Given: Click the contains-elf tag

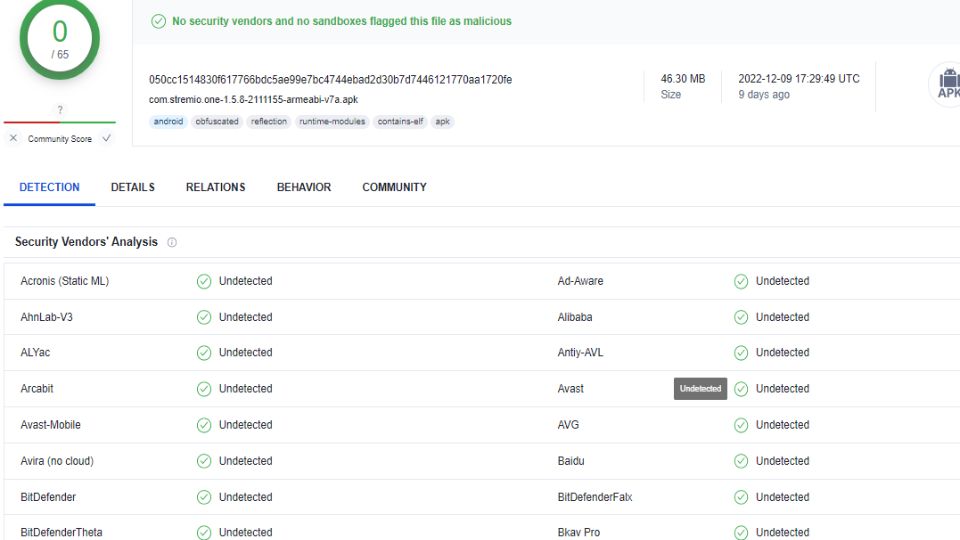Looking at the screenshot, I should 400,121.
